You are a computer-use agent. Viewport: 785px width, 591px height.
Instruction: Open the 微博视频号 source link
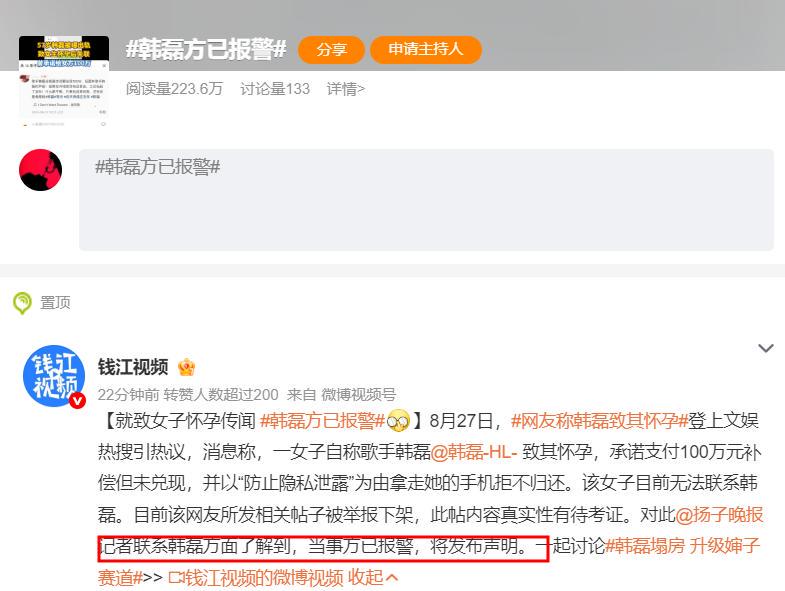tap(358, 395)
